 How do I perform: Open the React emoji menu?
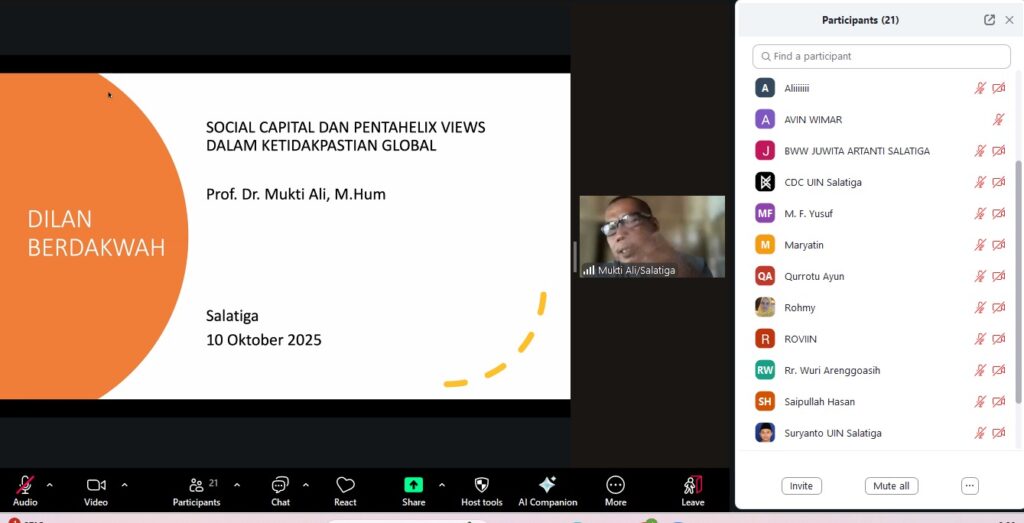coord(345,486)
